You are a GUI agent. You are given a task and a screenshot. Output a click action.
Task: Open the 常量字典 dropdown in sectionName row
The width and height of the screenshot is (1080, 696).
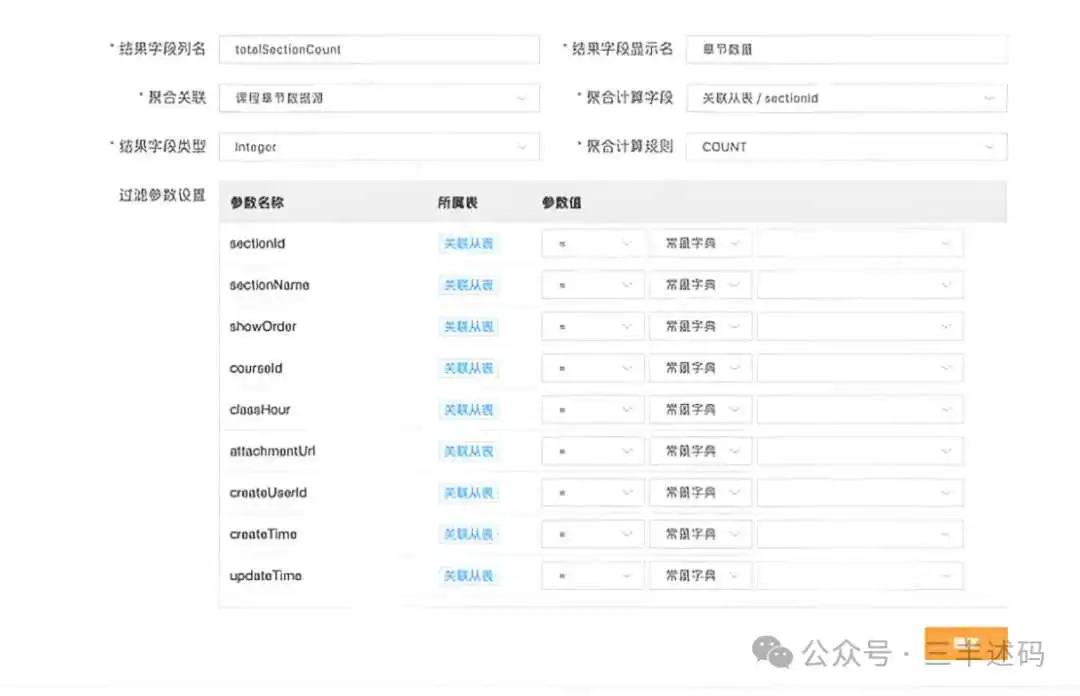pyautogui.click(x=700, y=285)
